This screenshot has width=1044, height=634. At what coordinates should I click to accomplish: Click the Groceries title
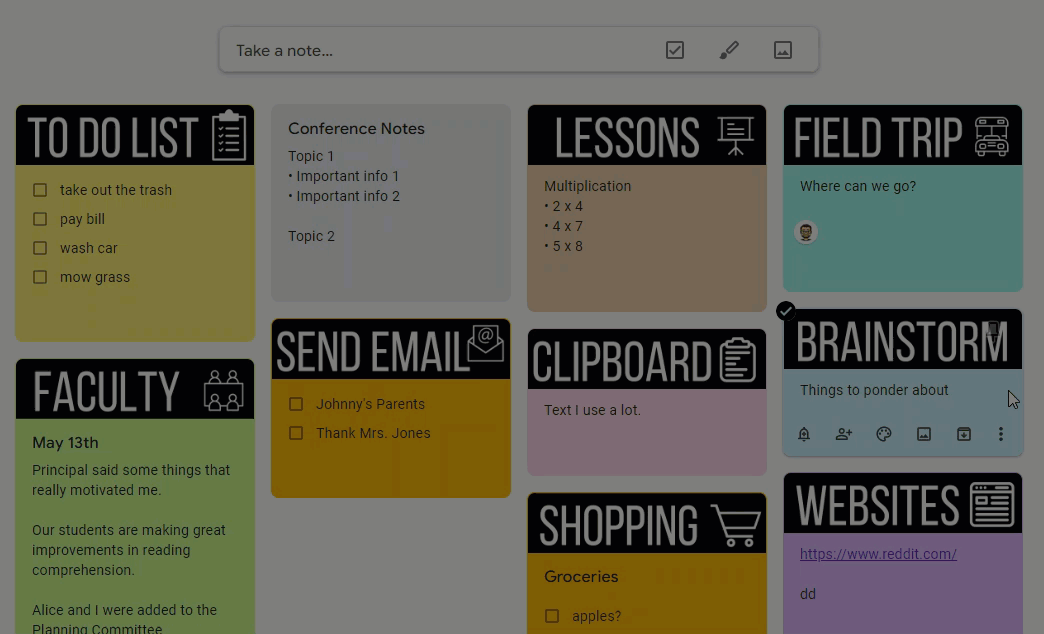point(581,577)
